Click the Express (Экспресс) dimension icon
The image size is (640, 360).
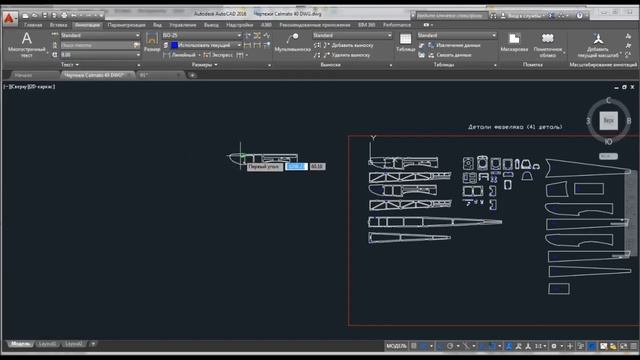207,55
